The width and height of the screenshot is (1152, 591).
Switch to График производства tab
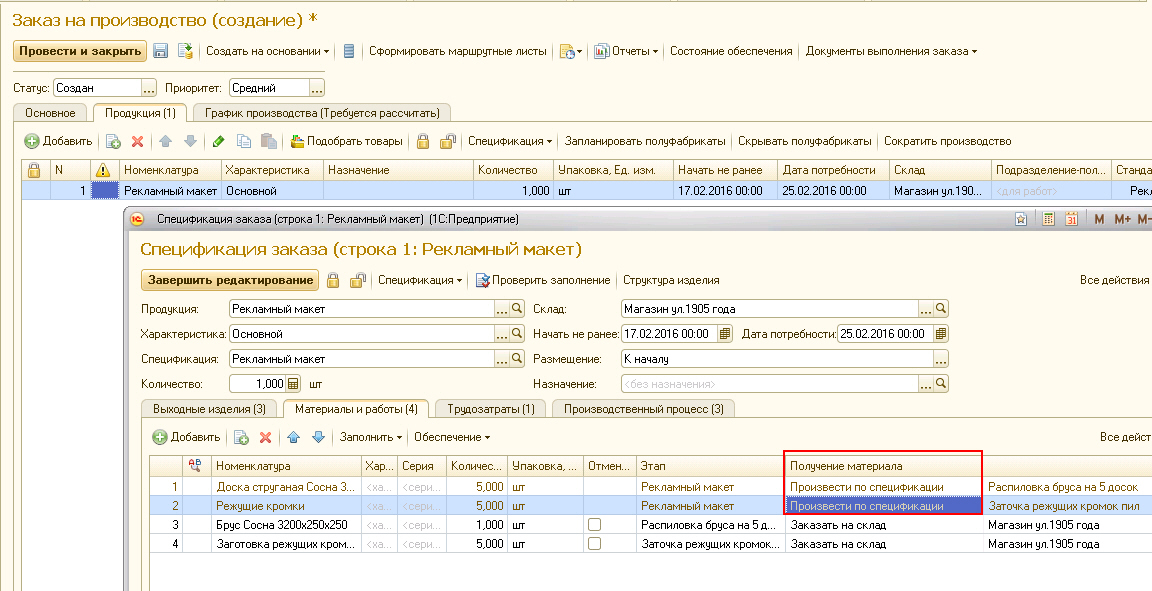point(323,113)
